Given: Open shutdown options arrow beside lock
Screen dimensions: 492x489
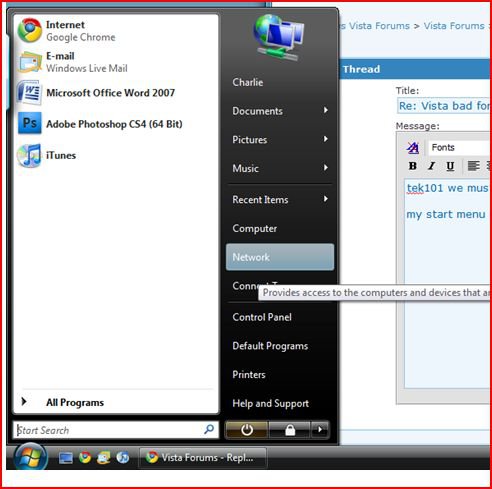Looking at the screenshot, I should (320, 430).
